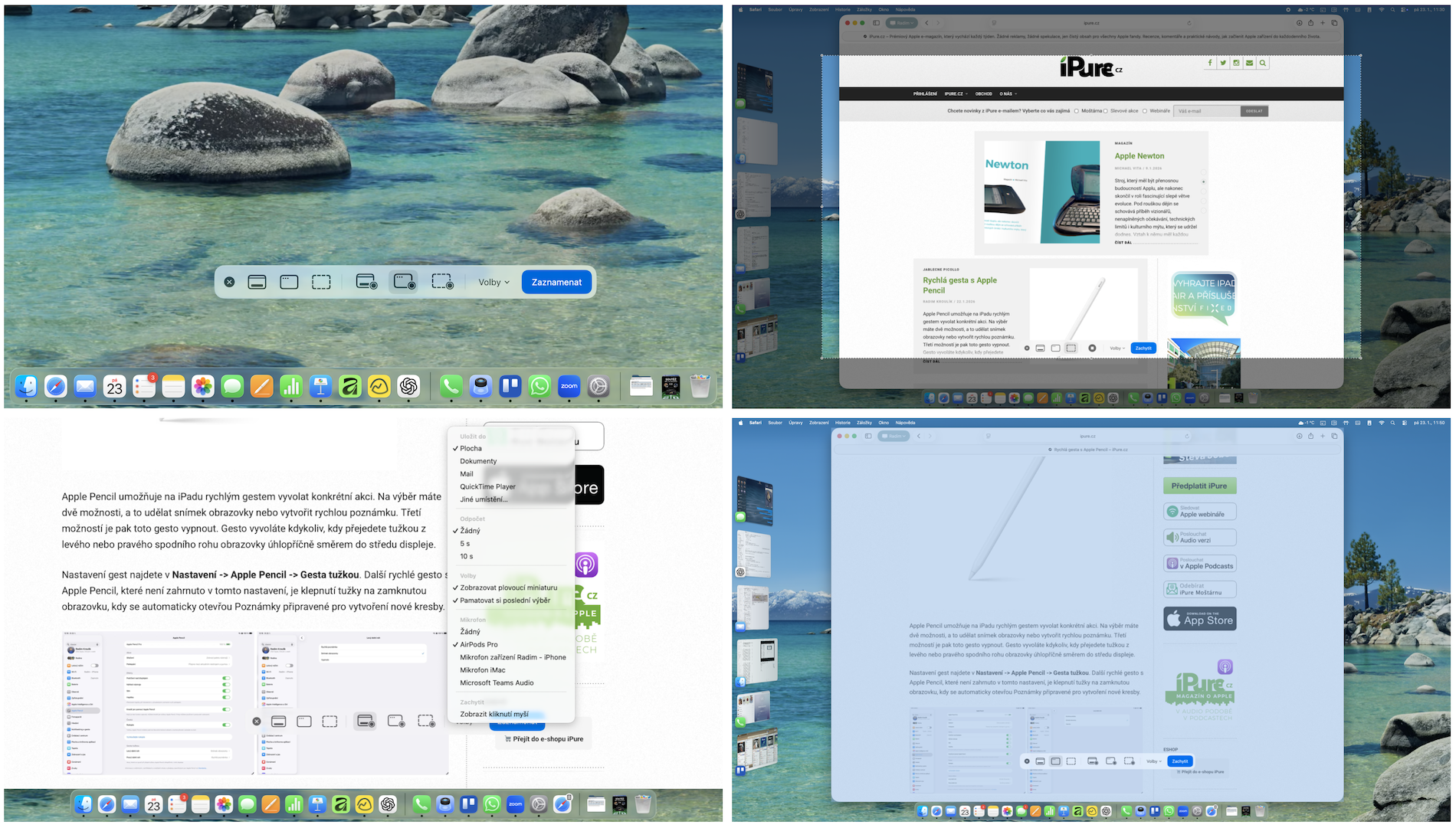
Task: Click the 'Váš e-mail' input field
Action: pyautogui.click(x=1206, y=111)
